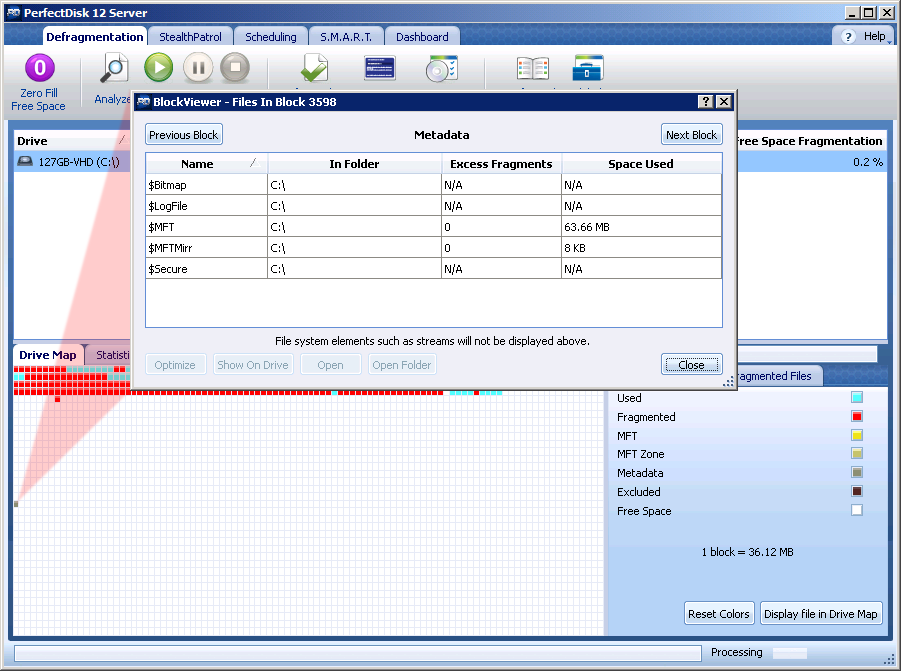
Task: Click the gray metadata block in drive map
Action: [x=16, y=504]
